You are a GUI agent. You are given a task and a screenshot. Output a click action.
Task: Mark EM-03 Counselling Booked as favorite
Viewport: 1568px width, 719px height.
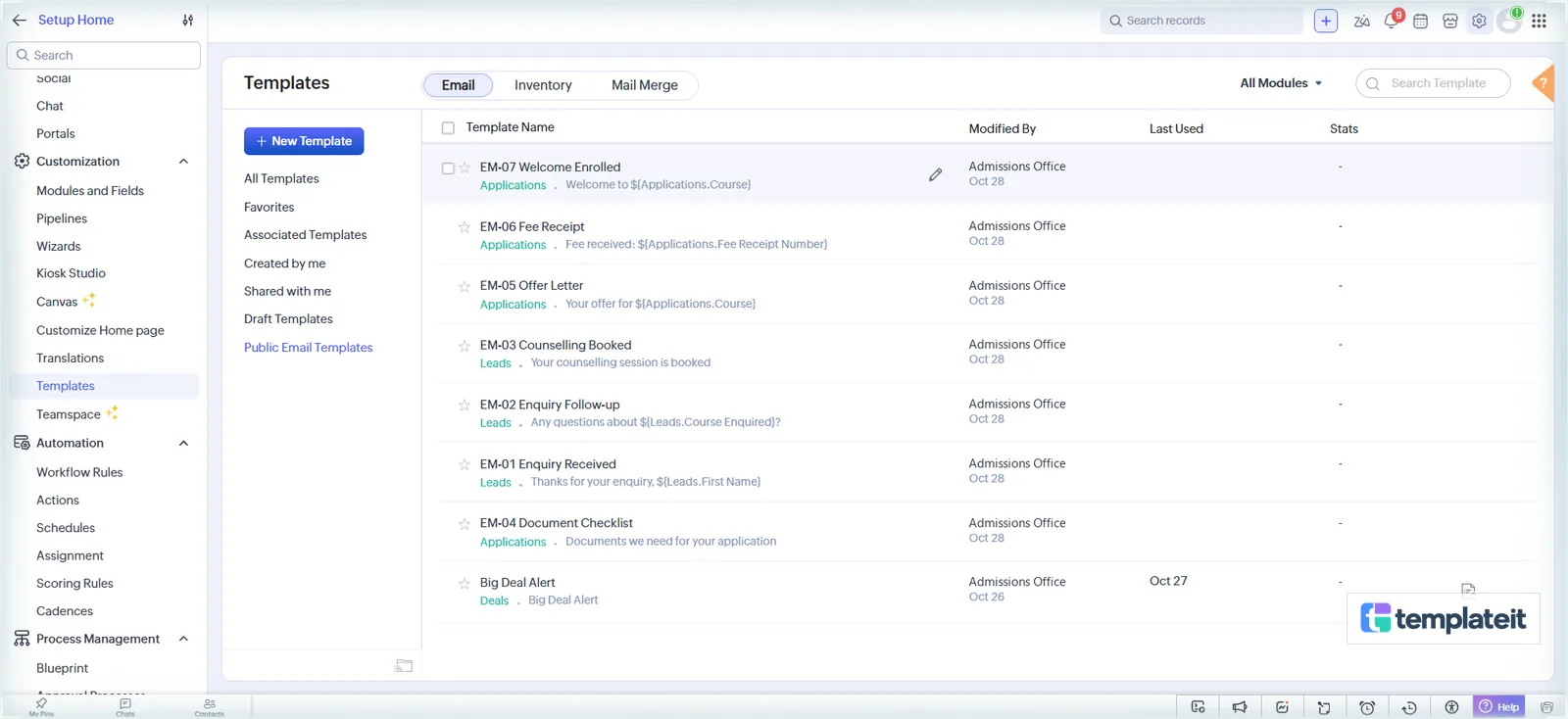465,346
